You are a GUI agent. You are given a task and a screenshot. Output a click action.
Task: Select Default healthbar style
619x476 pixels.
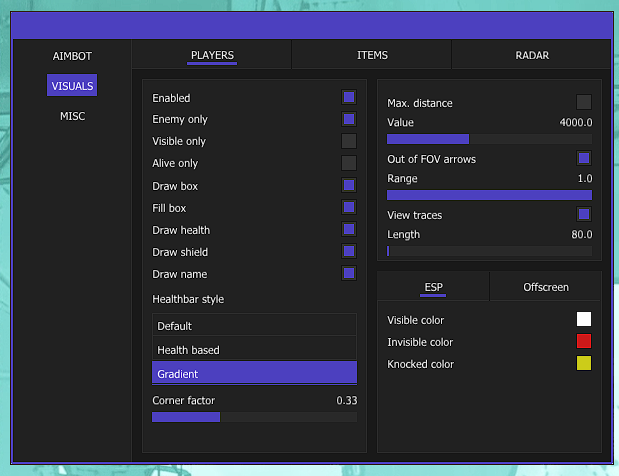(254, 325)
